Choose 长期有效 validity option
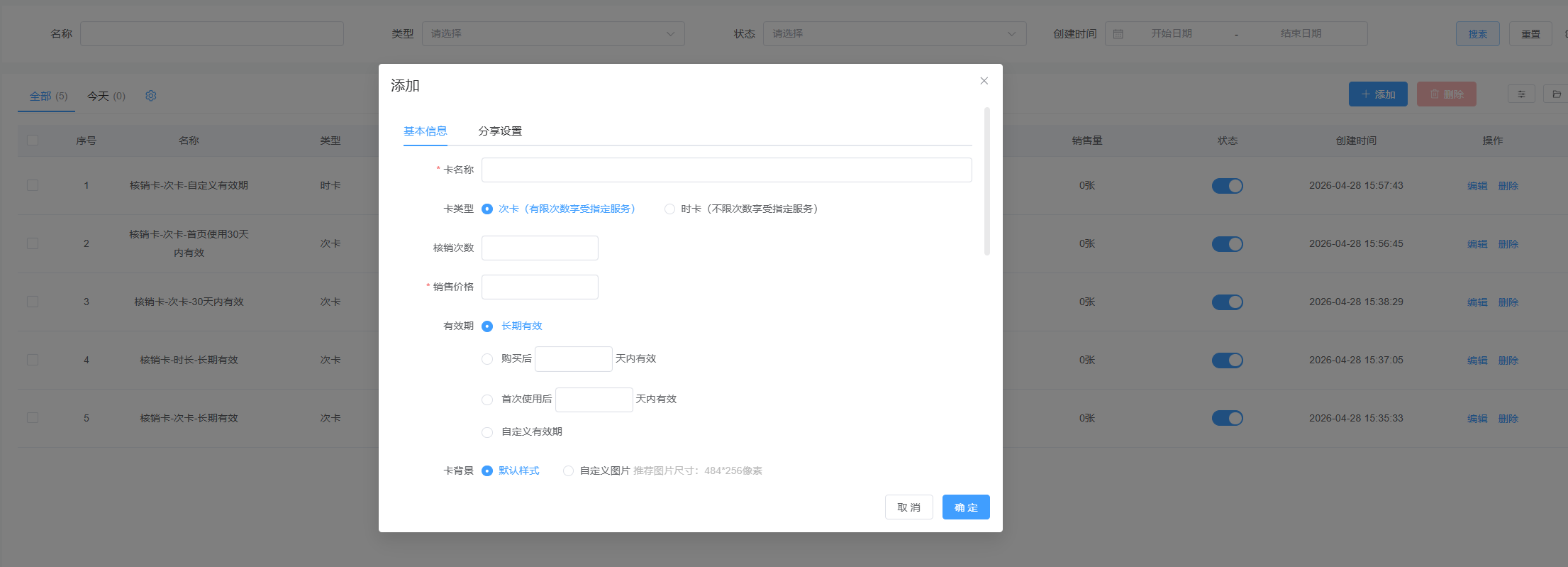The height and width of the screenshot is (567, 1568). click(x=487, y=326)
